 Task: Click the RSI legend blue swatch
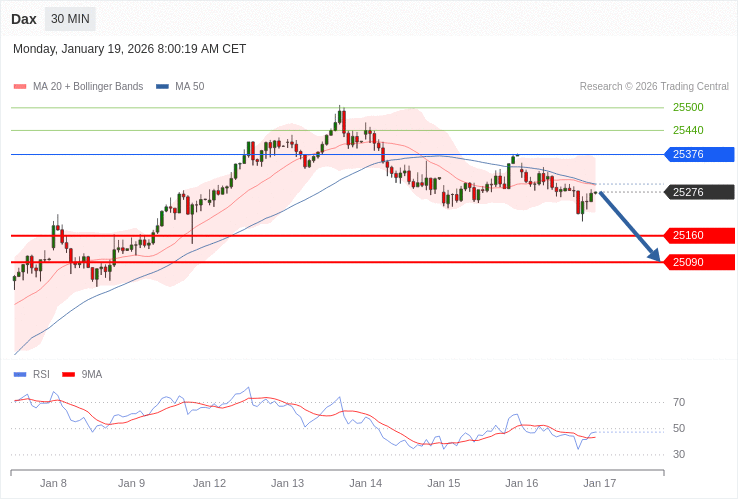[x=20, y=375]
